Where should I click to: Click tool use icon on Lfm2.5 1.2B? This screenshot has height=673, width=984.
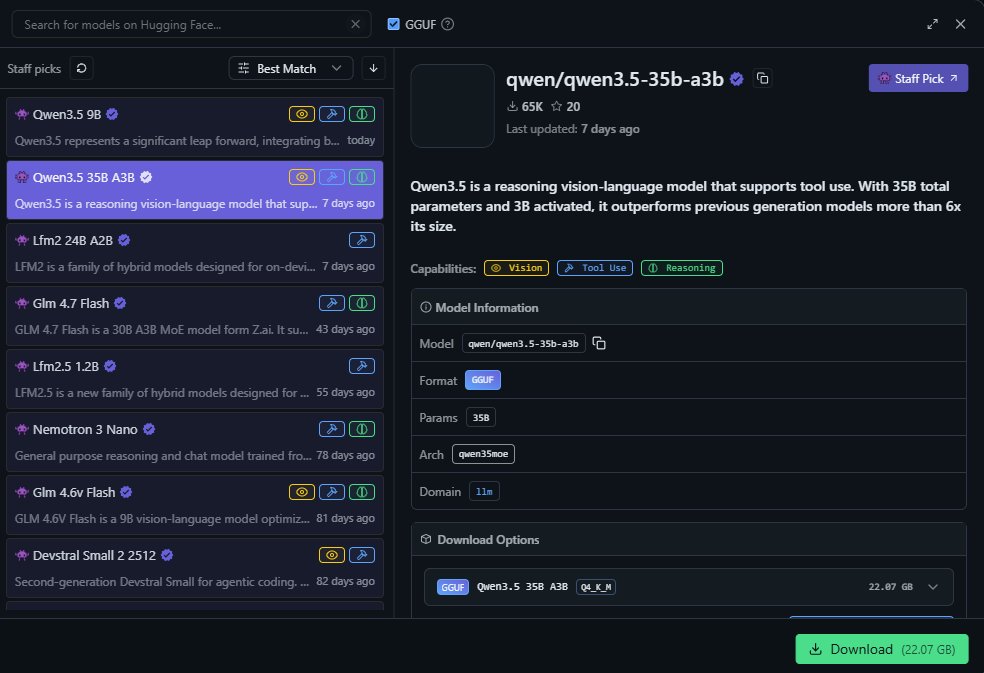[x=362, y=366]
